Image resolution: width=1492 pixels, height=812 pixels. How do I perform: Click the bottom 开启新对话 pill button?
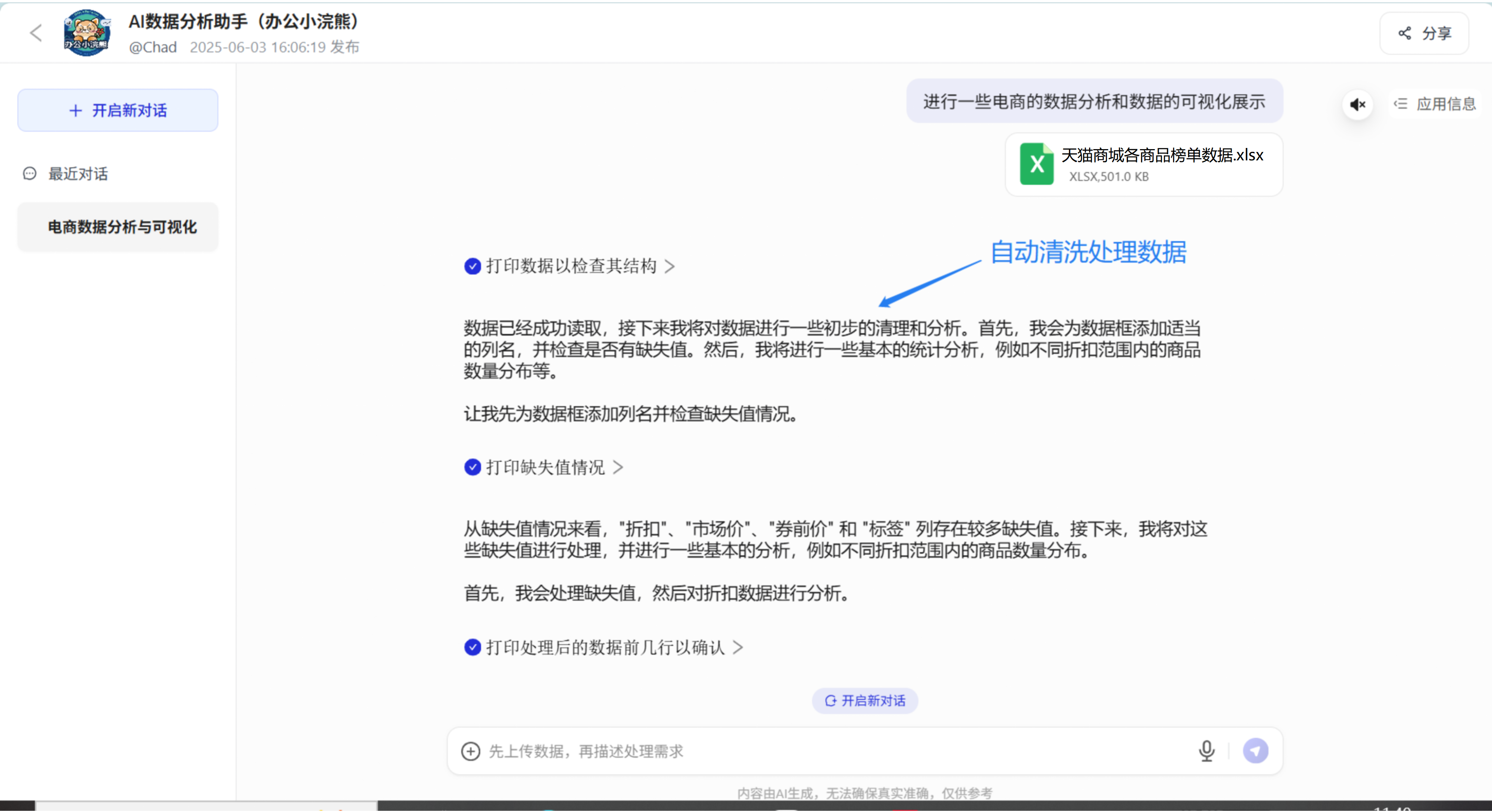click(x=865, y=701)
